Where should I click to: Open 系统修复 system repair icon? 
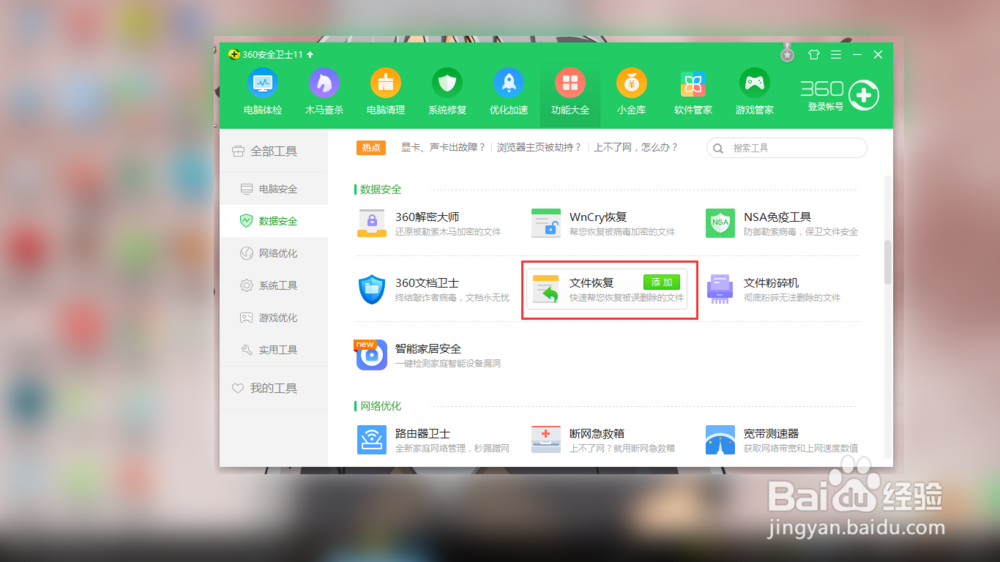coord(447,84)
